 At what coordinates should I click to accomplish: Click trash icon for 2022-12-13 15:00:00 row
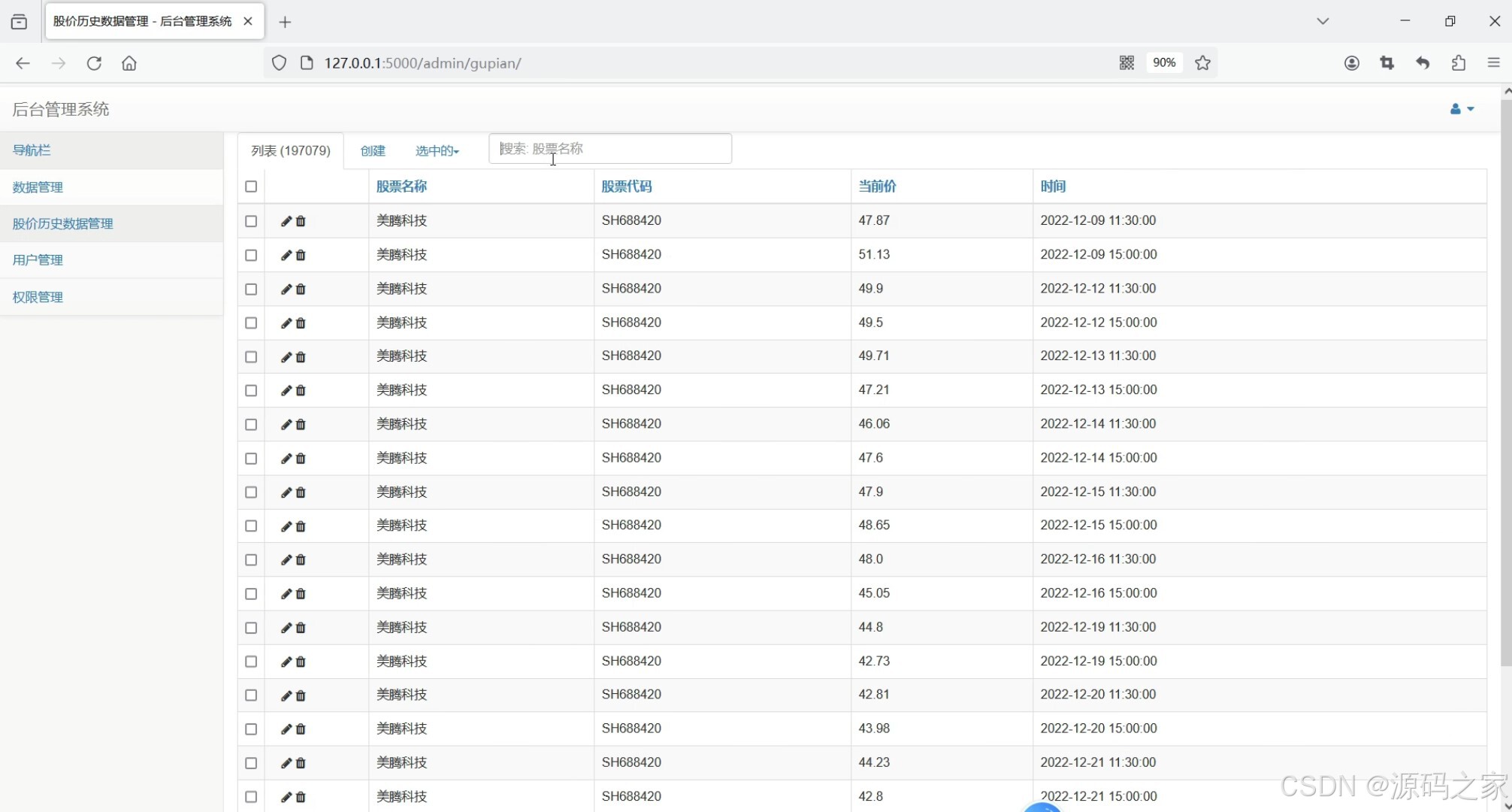(301, 390)
